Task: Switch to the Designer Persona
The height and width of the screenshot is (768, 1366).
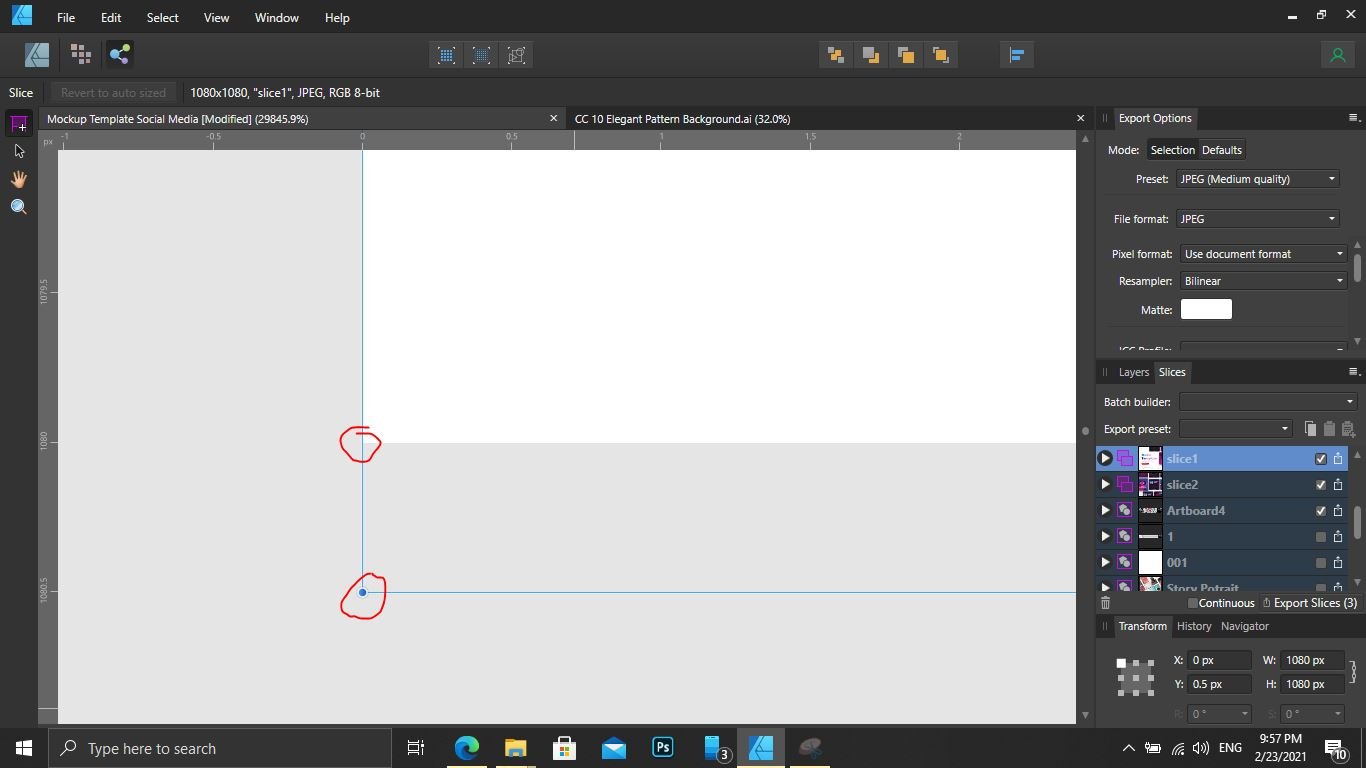Action: (37, 55)
